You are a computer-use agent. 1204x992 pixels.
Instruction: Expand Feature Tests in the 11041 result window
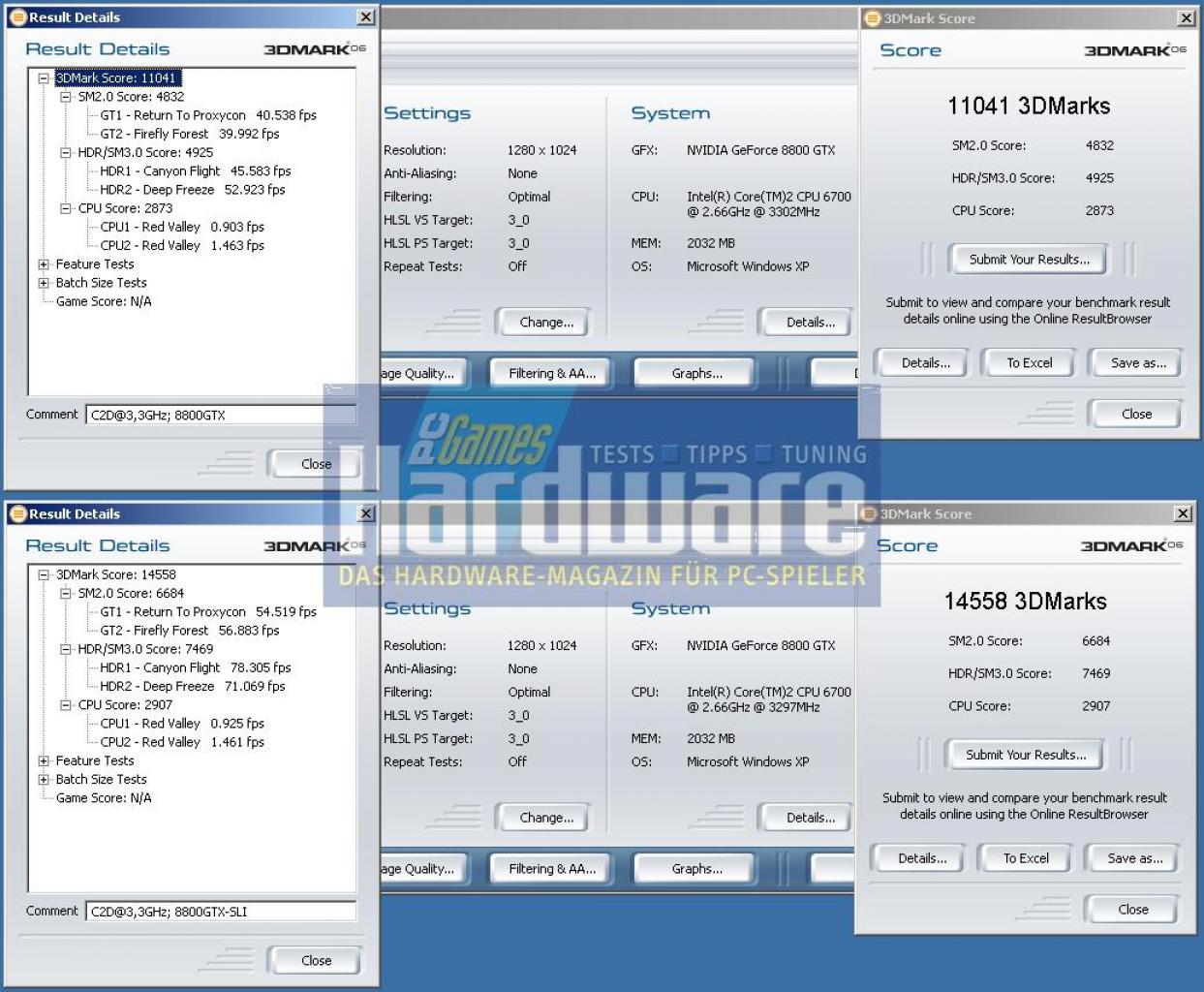[x=44, y=264]
